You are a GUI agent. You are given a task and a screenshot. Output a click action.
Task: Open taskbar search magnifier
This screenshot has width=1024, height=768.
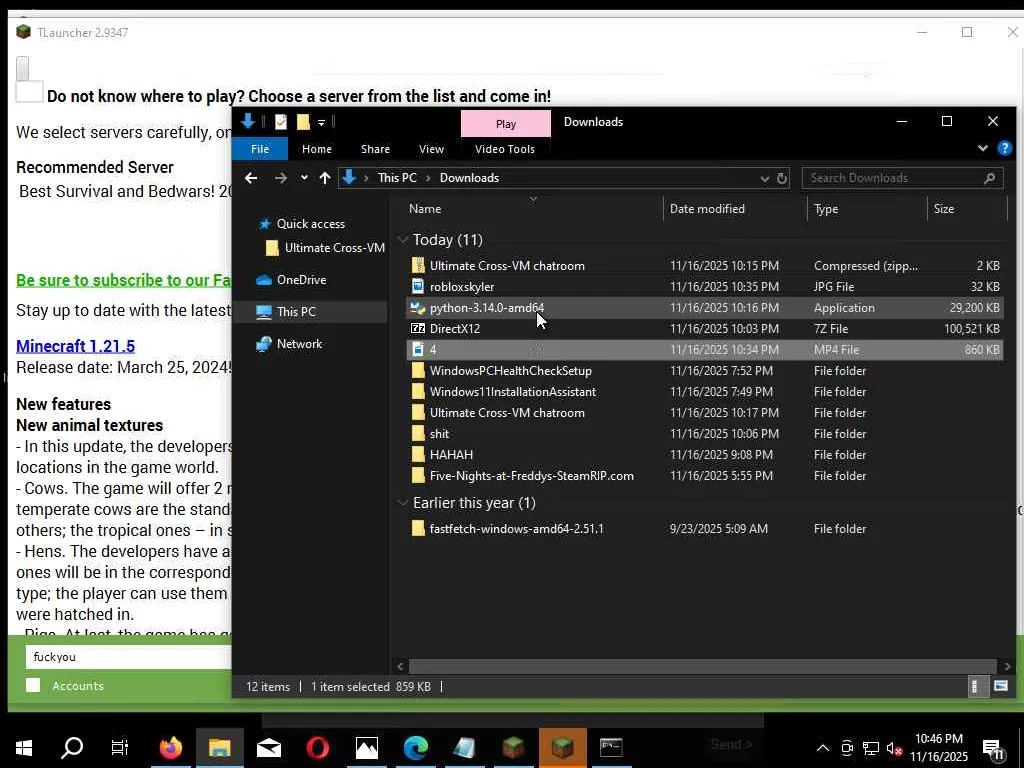[72, 747]
